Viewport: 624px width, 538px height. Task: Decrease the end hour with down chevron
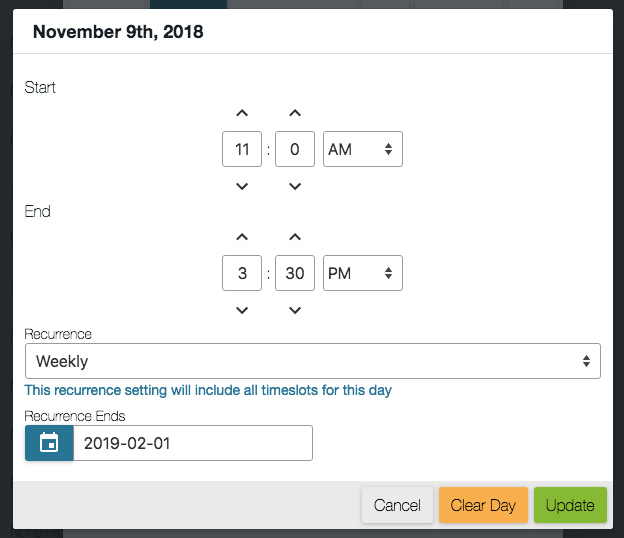[x=241, y=310]
